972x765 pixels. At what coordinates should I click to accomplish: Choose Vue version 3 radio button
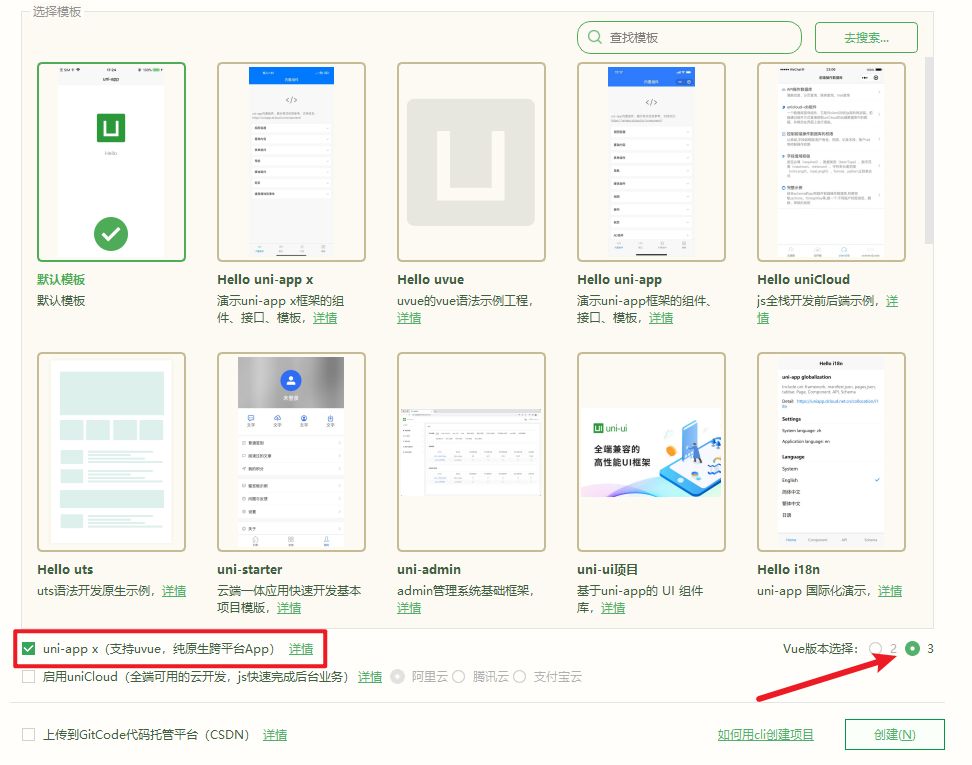pos(912,648)
